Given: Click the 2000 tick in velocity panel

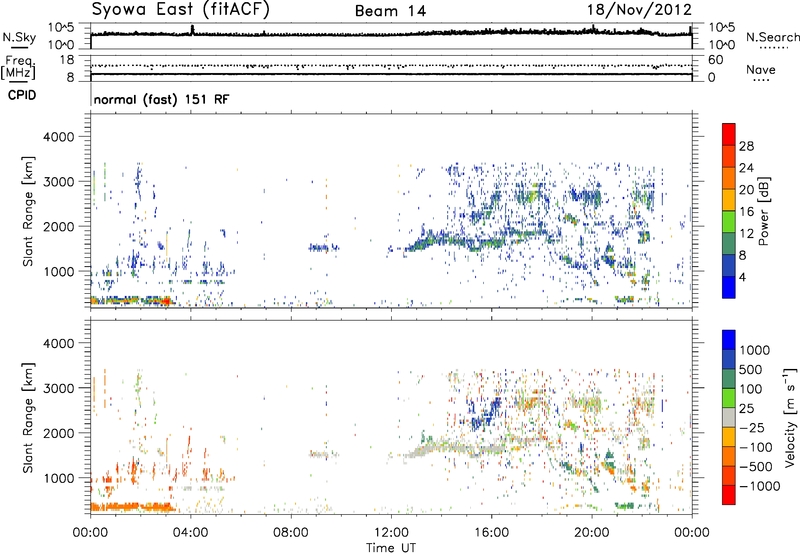Looking at the screenshot, I should click(59, 433).
